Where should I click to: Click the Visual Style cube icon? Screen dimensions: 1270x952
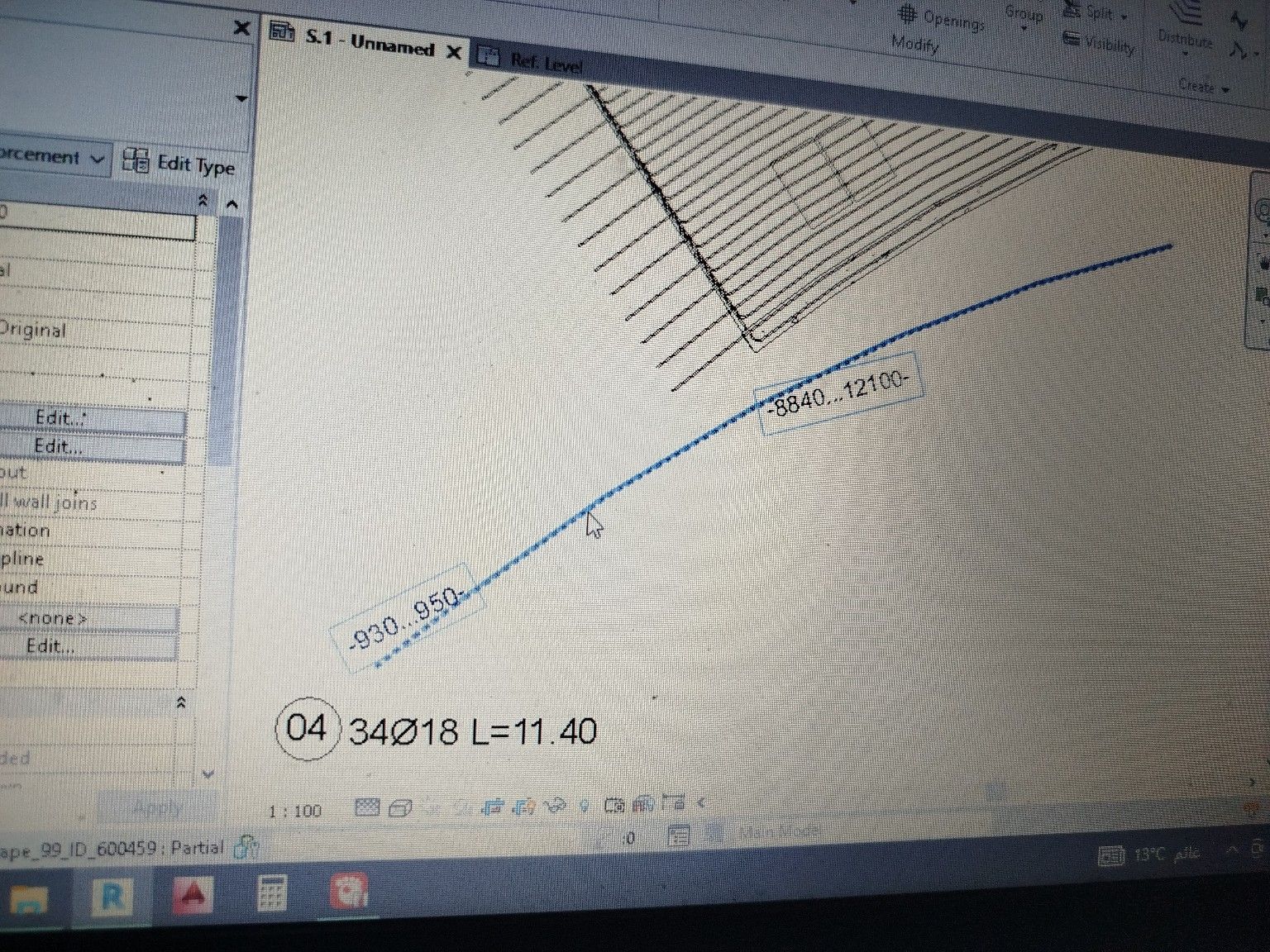(x=400, y=807)
